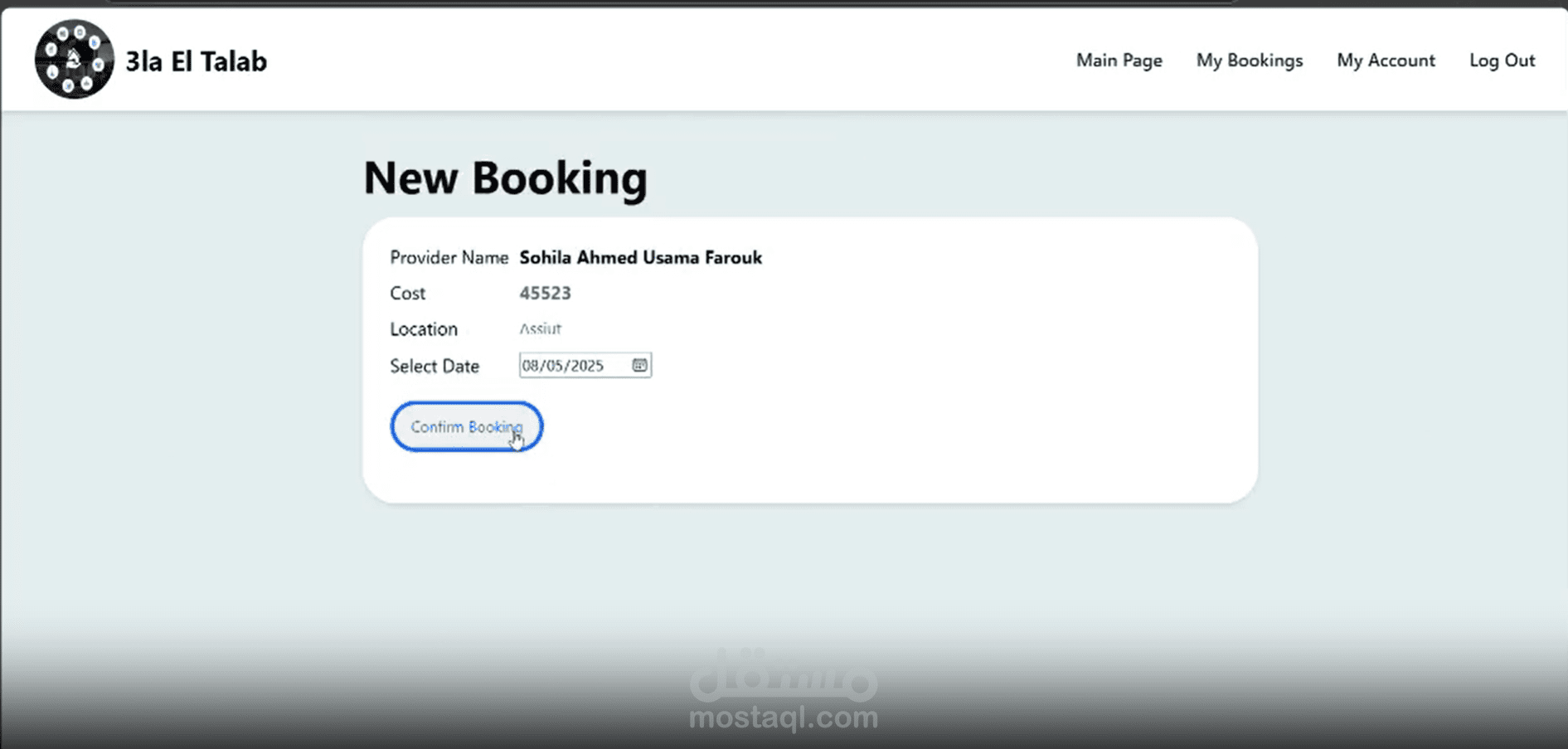Open the calendar picker icon in date field
The width and height of the screenshot is (1568, 749).
(639, 365)
